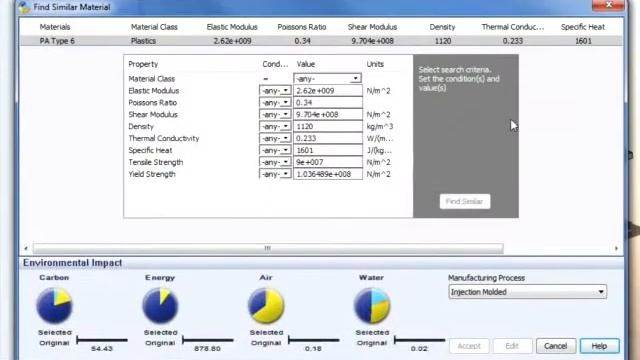Click the scrollbar right arrow
This screenshot has width=640, height=360.
coord(616,248)
